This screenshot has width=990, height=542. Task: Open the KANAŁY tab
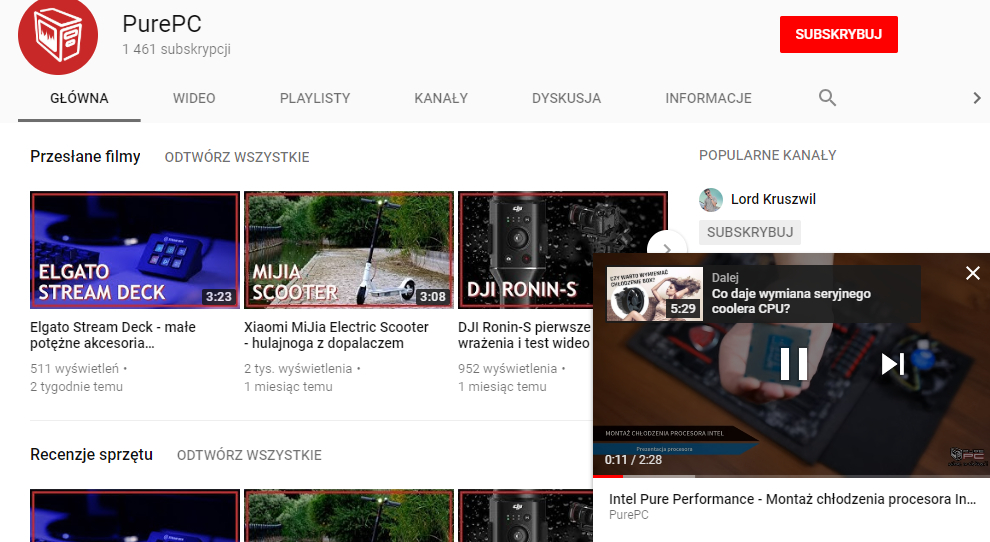point(441,99)
